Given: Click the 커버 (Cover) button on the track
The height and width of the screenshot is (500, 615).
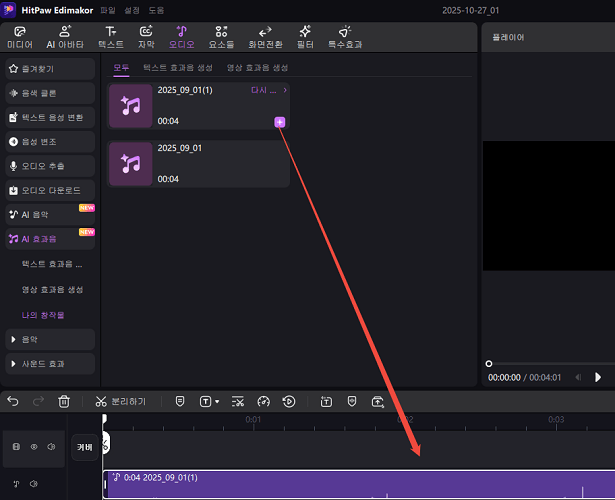Looking at the screenshot, I should click(85, 448).
